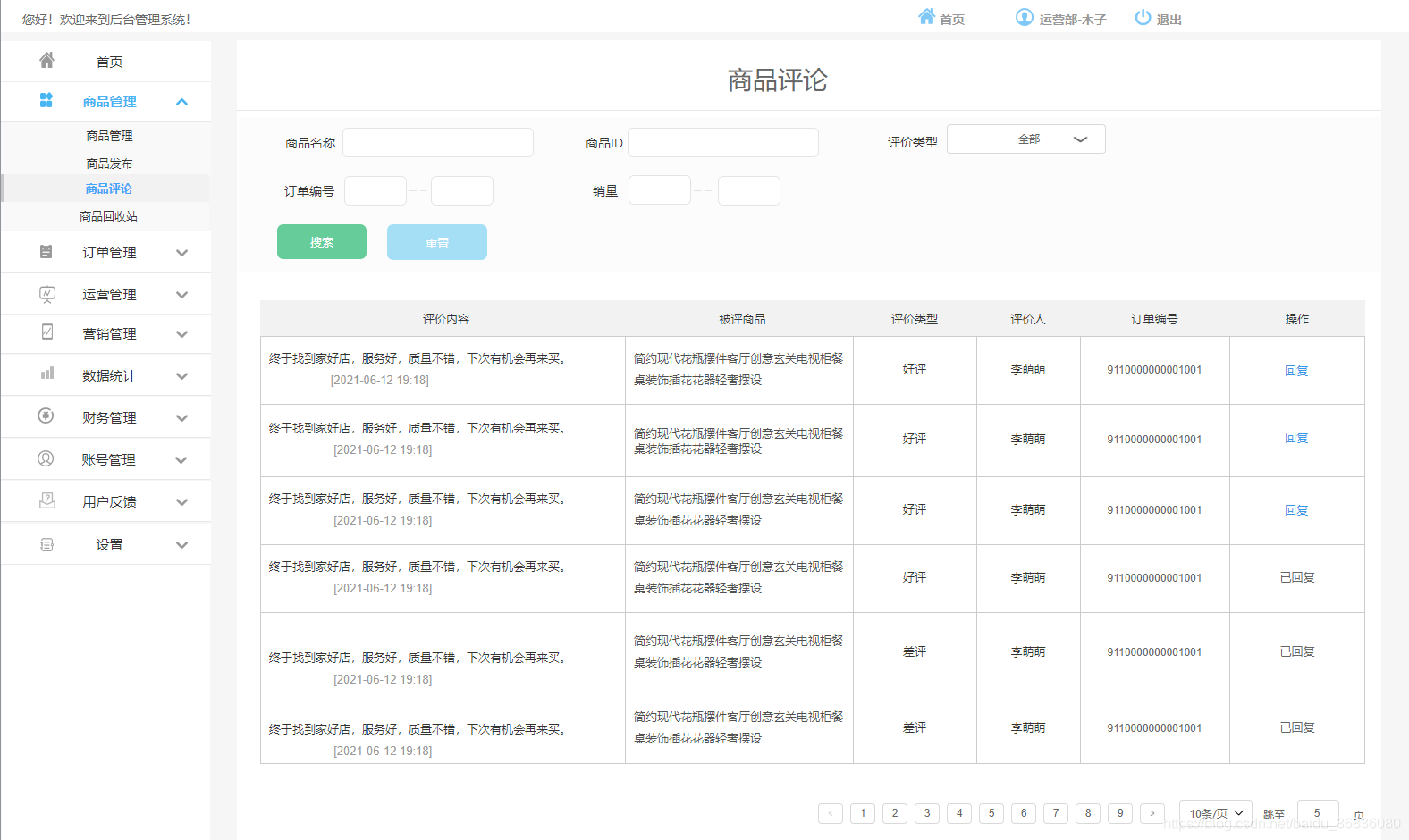Expand the 账号管理 chevron

click(182, 460)
